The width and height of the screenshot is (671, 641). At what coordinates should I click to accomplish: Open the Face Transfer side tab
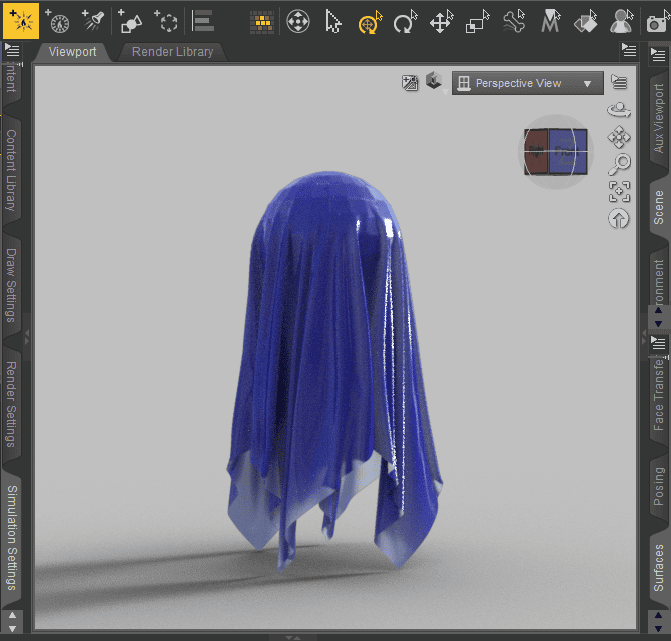(659, 394)
